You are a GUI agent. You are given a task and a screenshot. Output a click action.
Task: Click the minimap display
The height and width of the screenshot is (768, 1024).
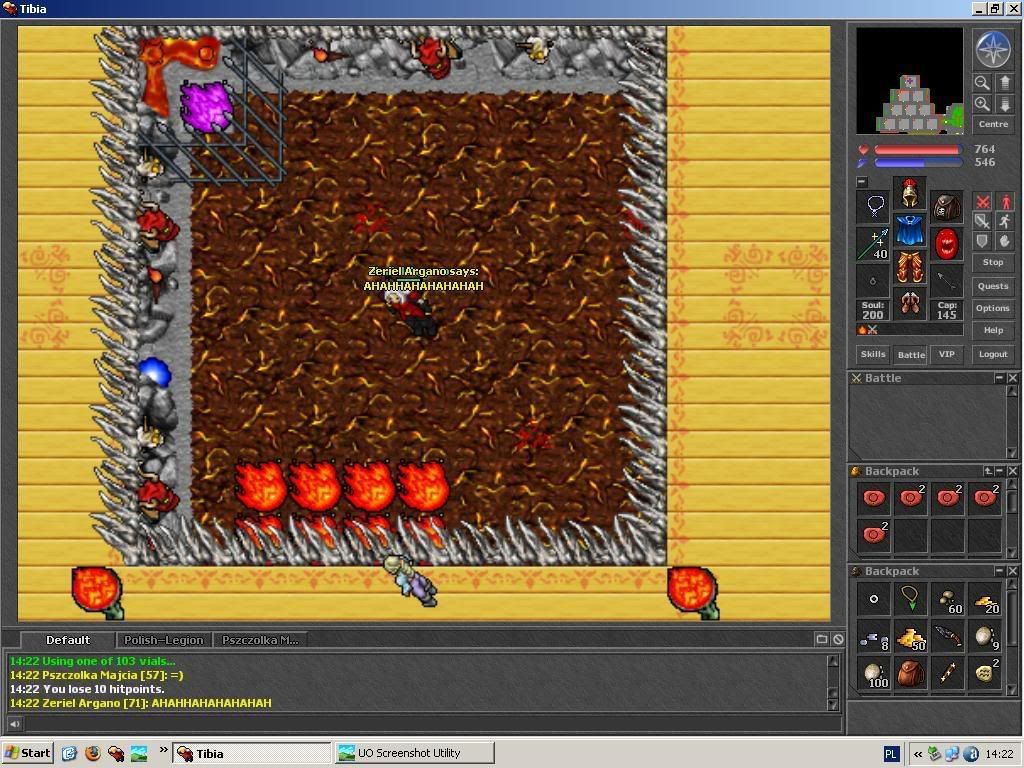point(910,81)
